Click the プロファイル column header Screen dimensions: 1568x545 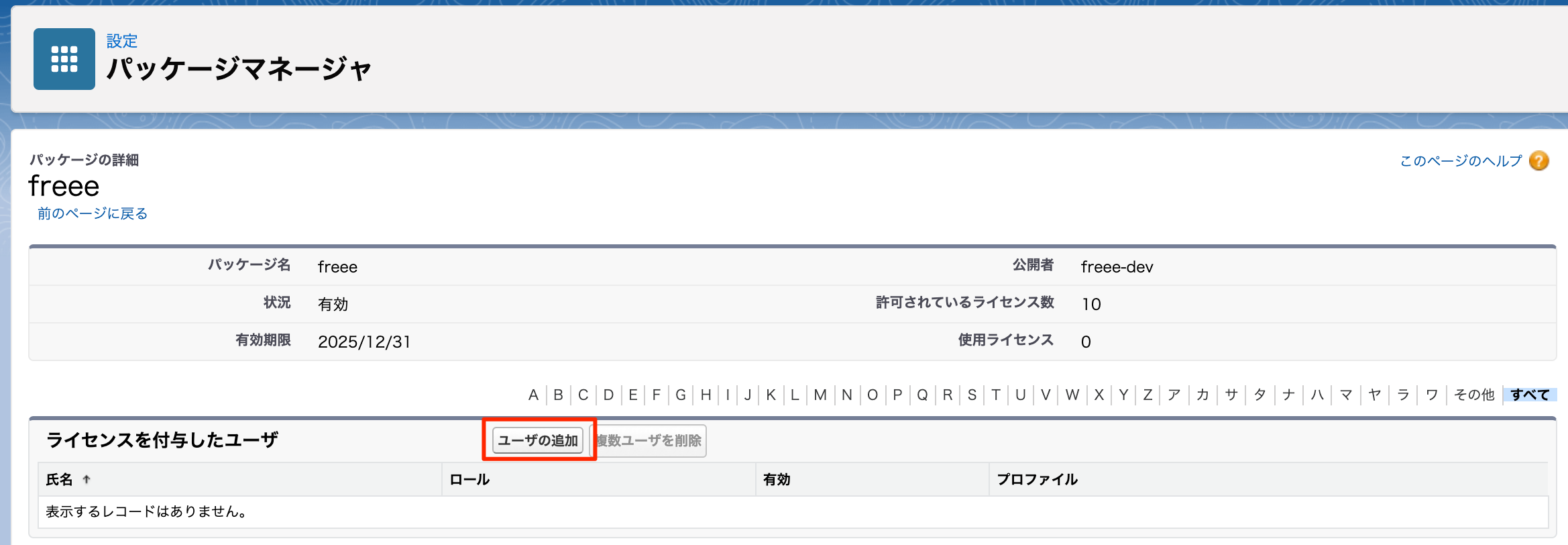click(1037, 479)
